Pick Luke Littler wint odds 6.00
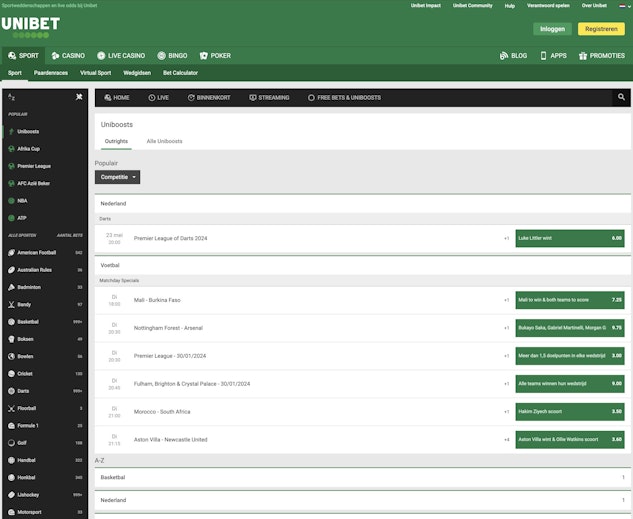The width and height of the screenshot is (633, 519). coord(570,239)
